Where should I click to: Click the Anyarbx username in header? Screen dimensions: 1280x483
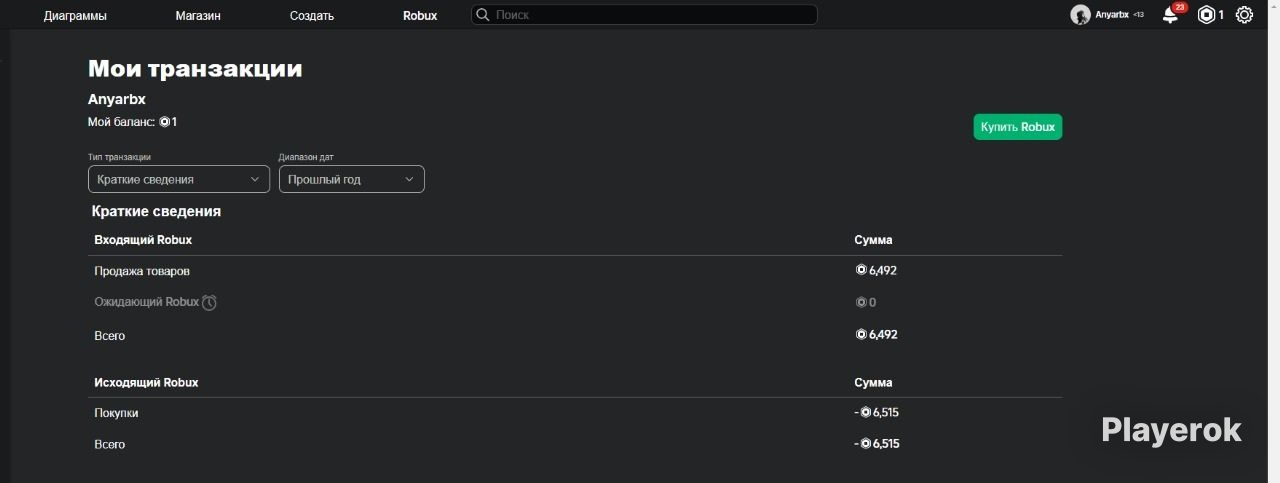coord(1111,15)
